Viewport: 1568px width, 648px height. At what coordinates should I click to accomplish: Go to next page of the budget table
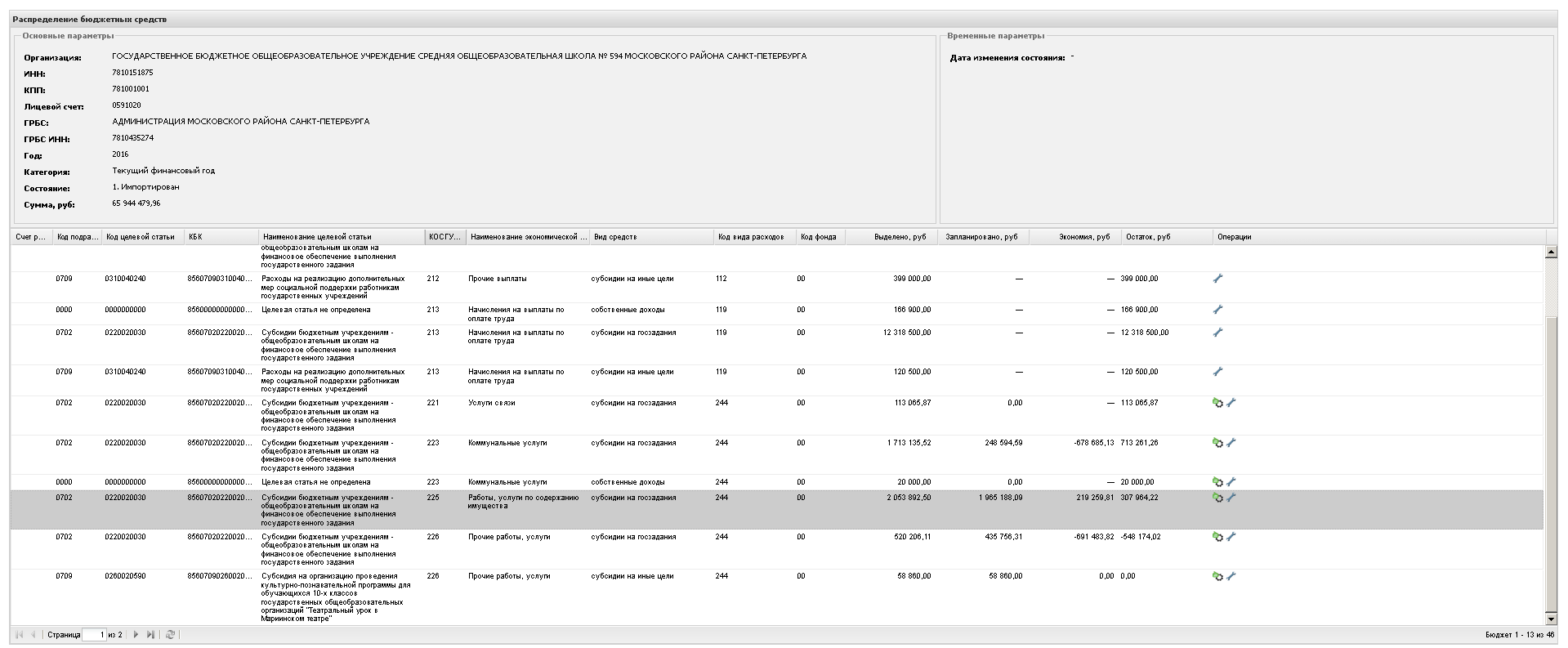(x=136, y=635)
